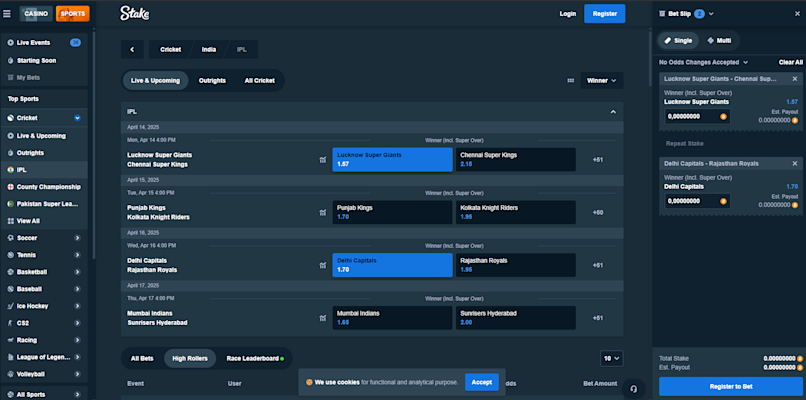Expand the Bet Slip dropdown arrow
Image resolution: width=806 pixels, height=400 pixels.
click(x=711, y=14)
